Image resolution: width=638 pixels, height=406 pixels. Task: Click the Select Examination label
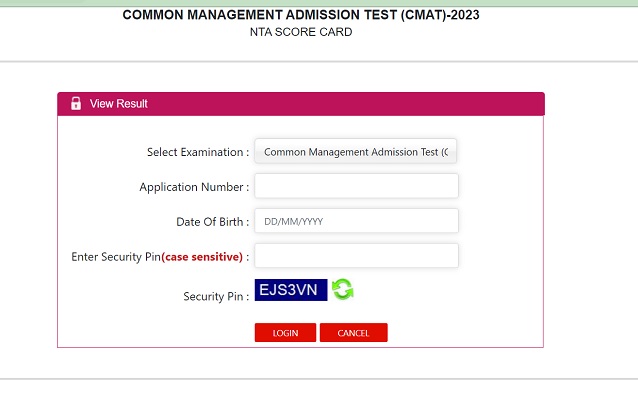tap(197, 152)
